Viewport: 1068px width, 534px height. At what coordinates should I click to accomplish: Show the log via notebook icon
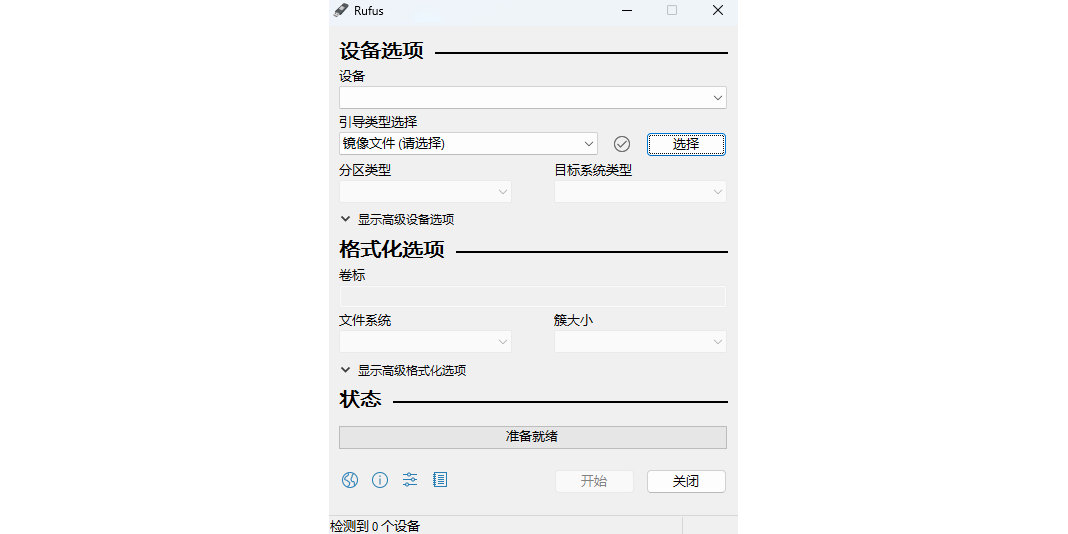440,480
